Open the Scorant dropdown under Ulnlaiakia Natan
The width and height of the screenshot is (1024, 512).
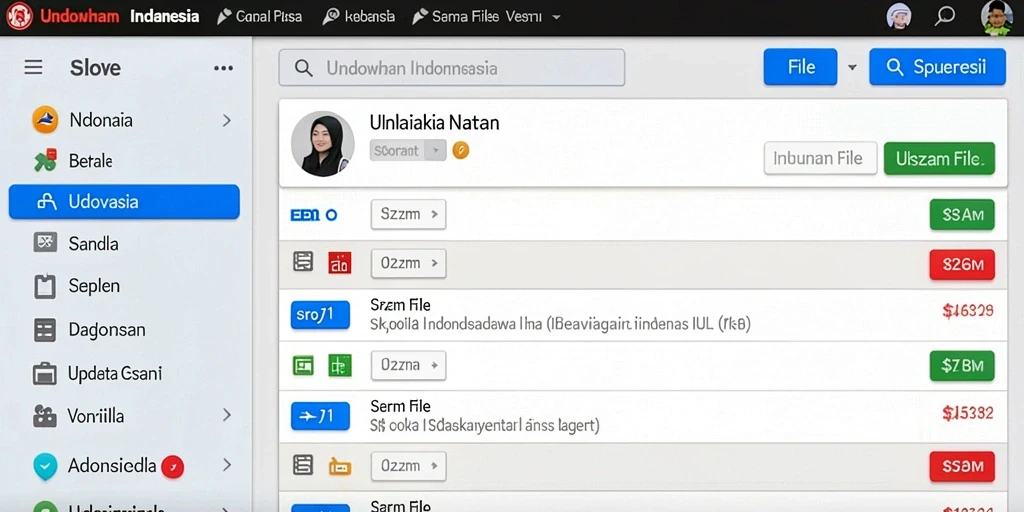click(x=408, y=151)
